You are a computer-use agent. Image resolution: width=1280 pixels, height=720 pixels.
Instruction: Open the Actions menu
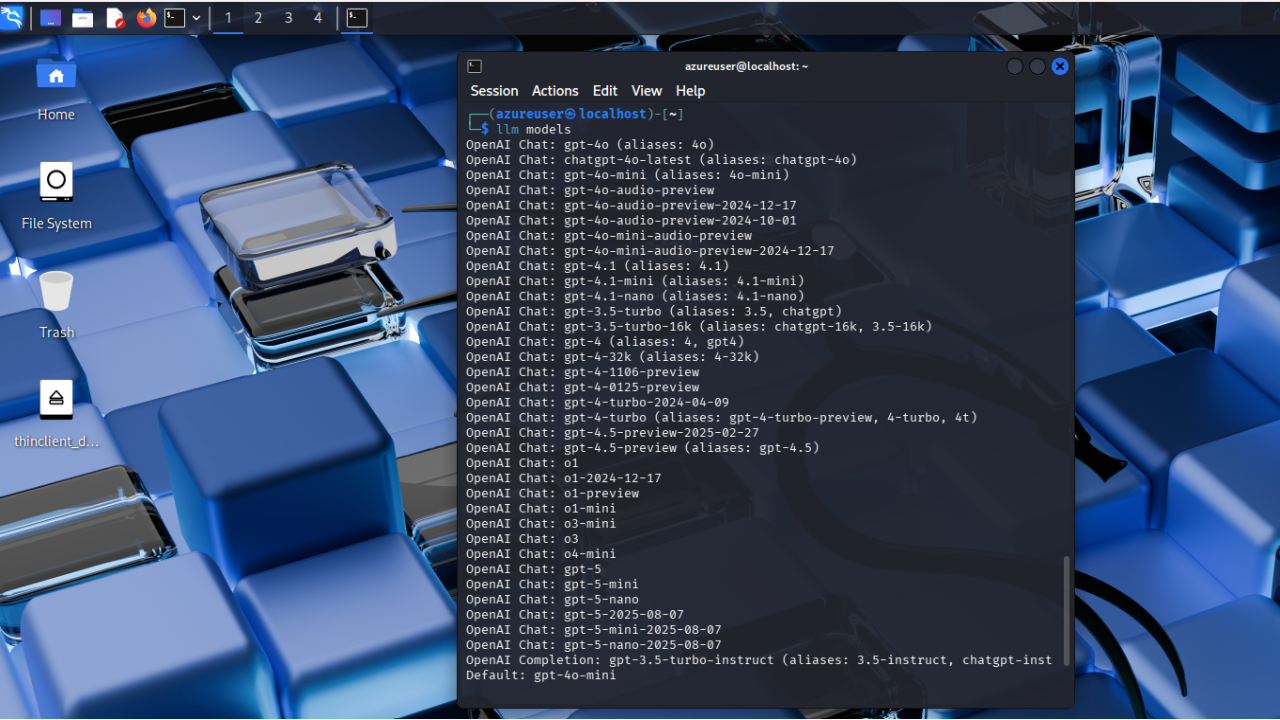[x=555, y=91]
